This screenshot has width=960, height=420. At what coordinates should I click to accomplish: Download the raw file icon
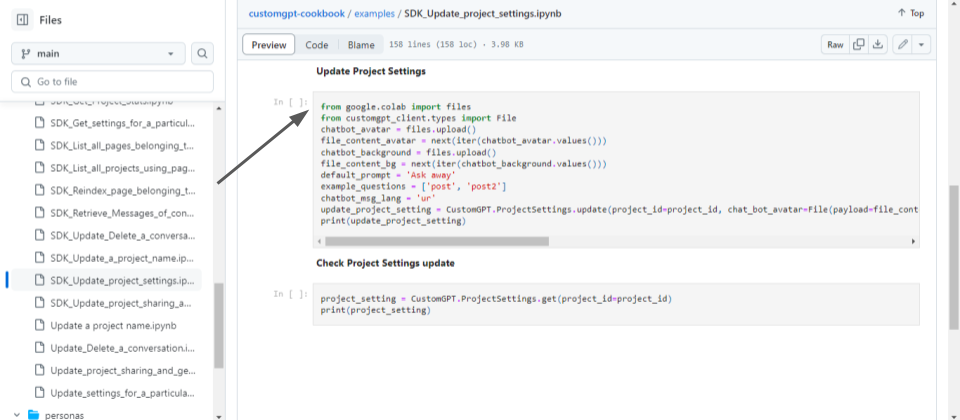point(877,45)
